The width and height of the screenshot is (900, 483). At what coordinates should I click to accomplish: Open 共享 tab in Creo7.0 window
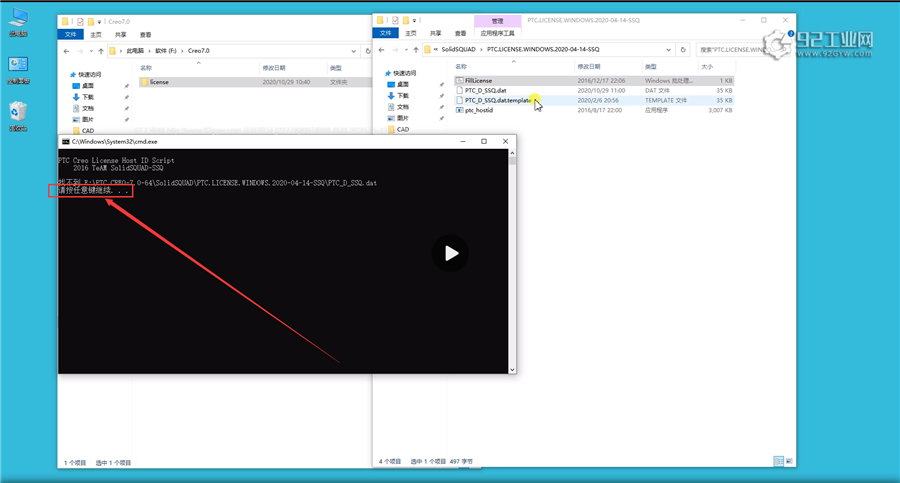(x=121, y=35)
